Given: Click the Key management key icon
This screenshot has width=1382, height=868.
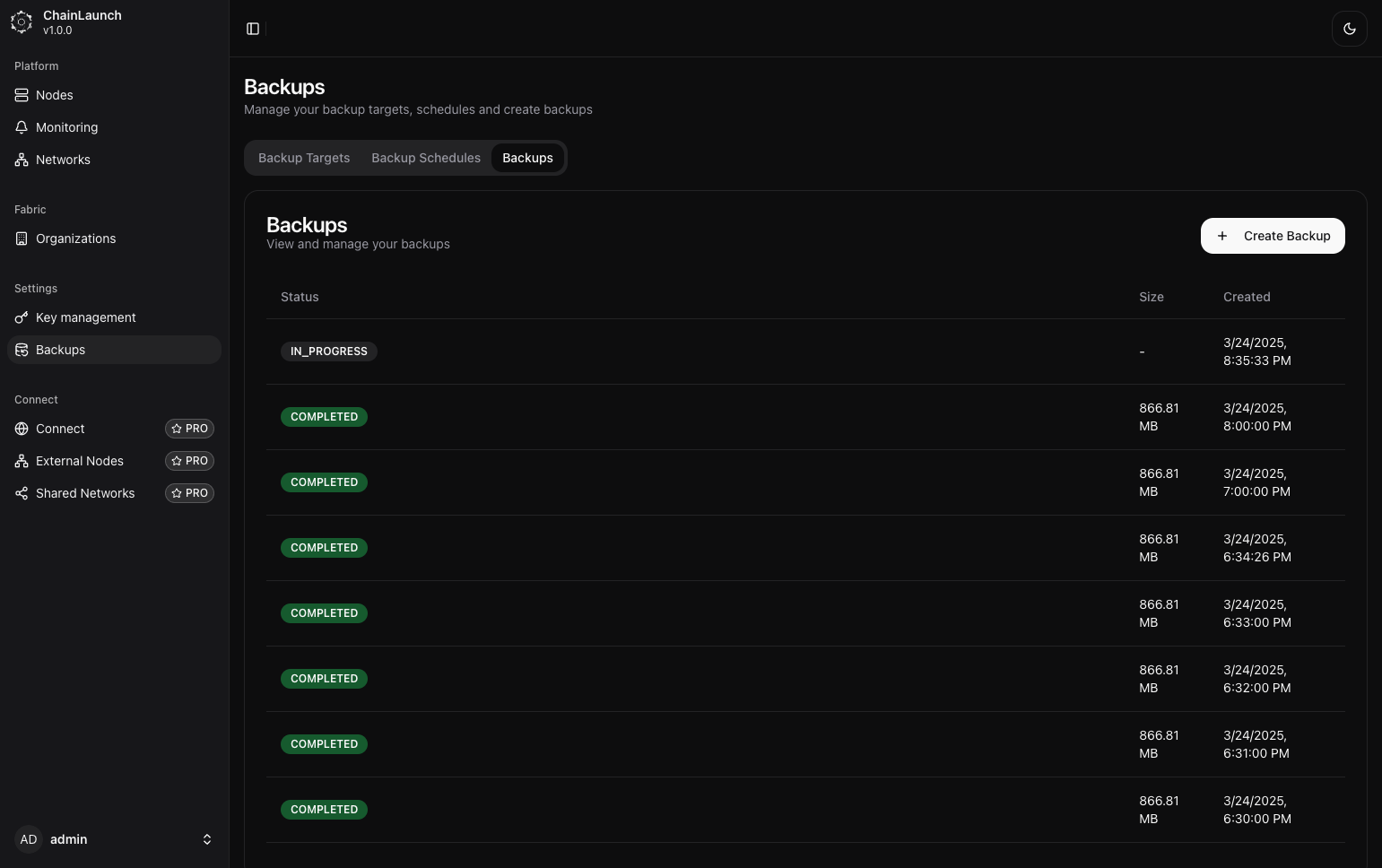Looking at the screenshot, I should (x=22, y=317).
